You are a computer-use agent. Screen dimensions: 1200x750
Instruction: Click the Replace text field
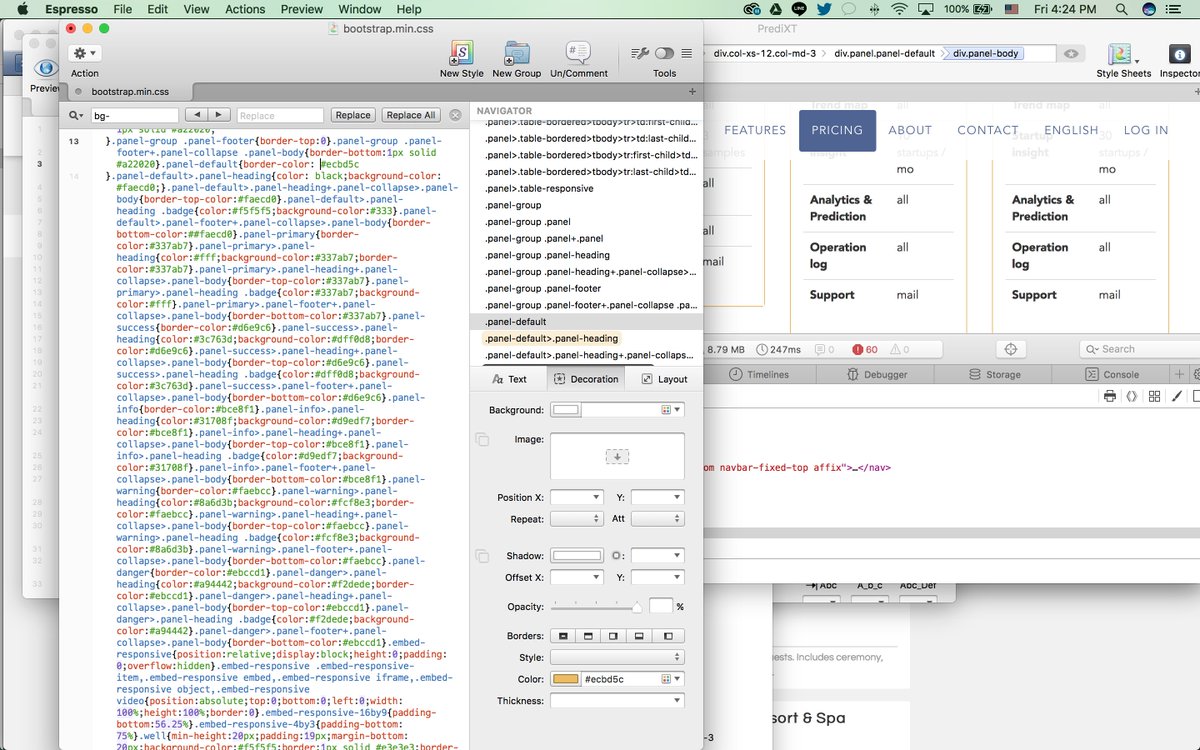pos(280,115)
